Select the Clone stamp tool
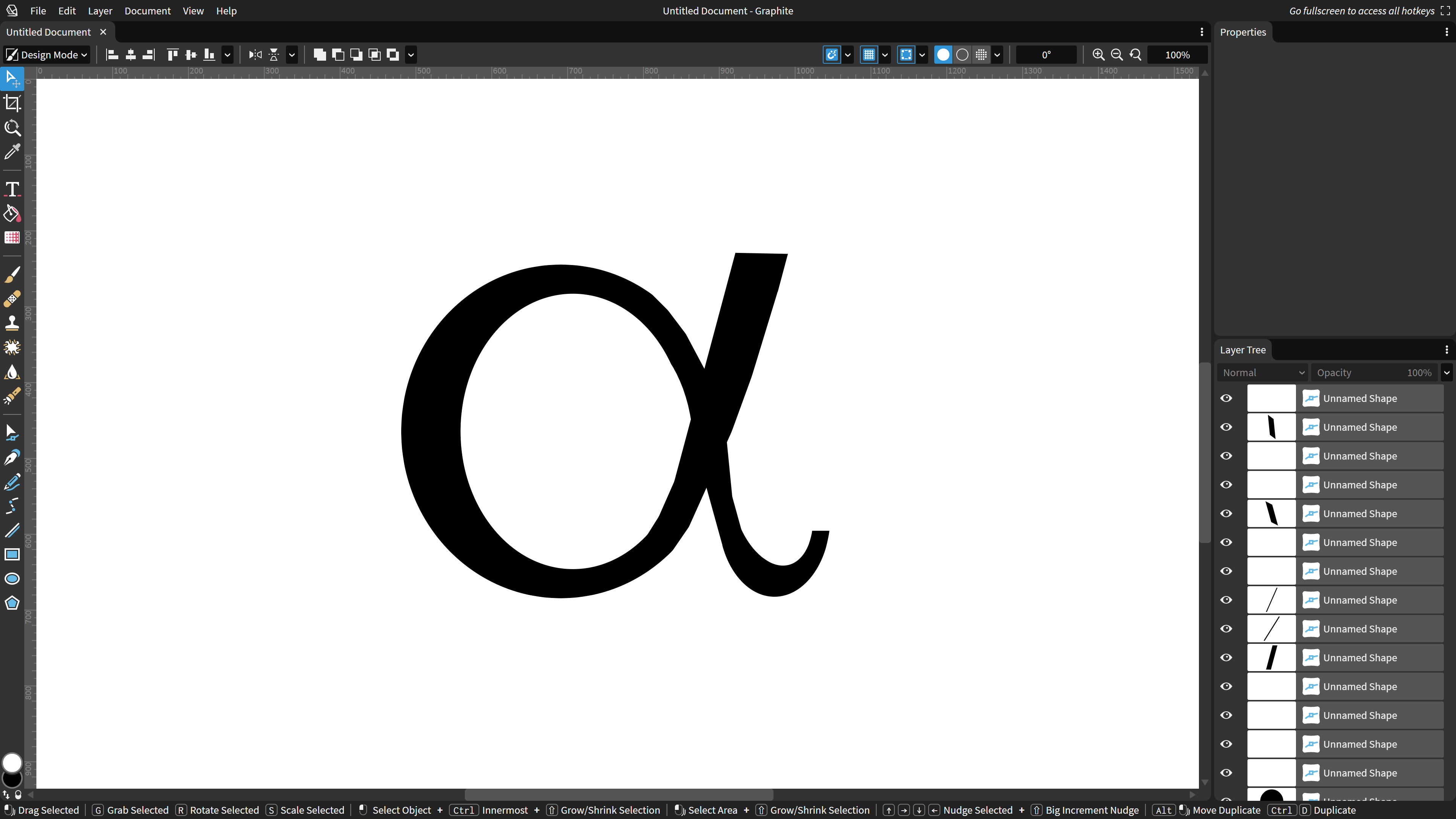1456x819 pixels. (12, 323)
